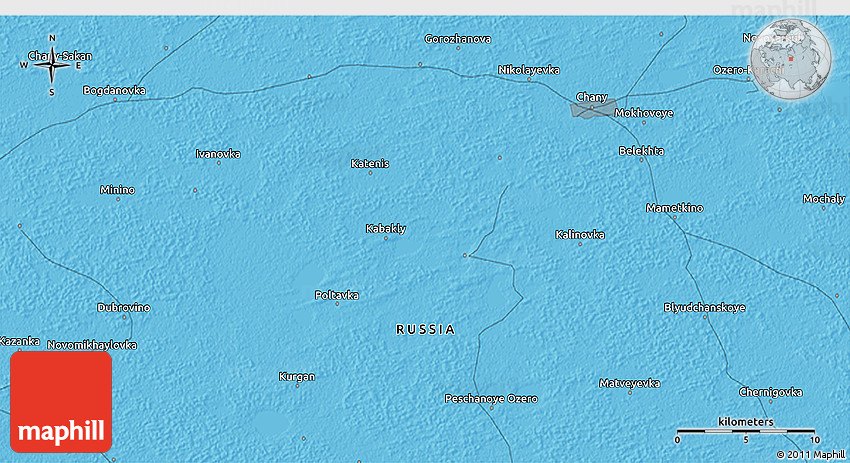The height and width of the screenshot is (463, 850).
Task: Click the compass rose icon
Action: (52, 65)
